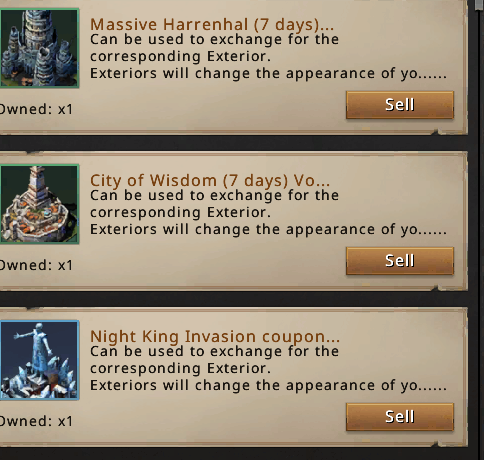Select the Massive Harrenhal item card background
Image resolution: width=484 pixels, height=460 pixels.
(x=233, y=67)
